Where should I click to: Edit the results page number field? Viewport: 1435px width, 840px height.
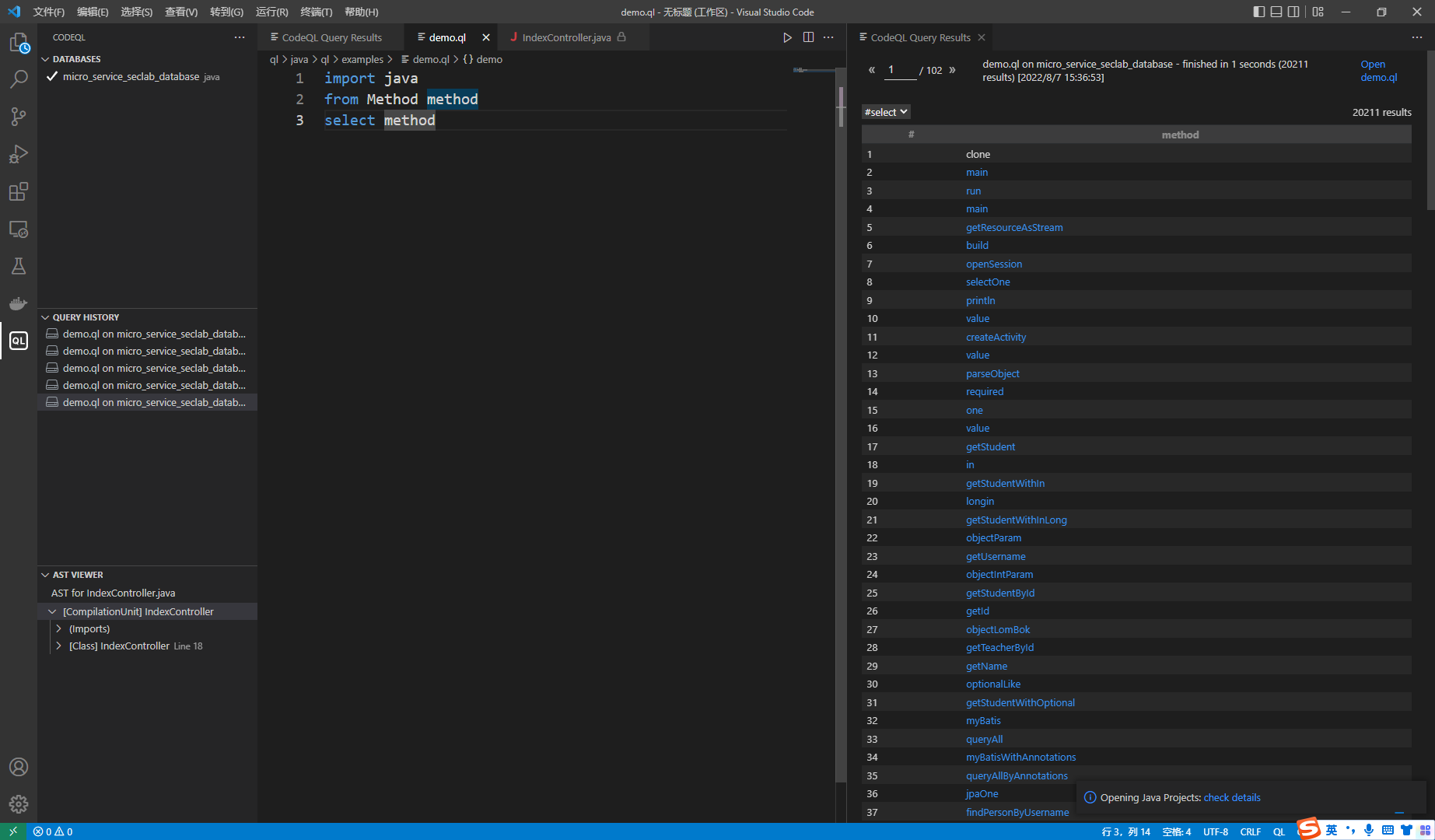click(x=901, y=70)
